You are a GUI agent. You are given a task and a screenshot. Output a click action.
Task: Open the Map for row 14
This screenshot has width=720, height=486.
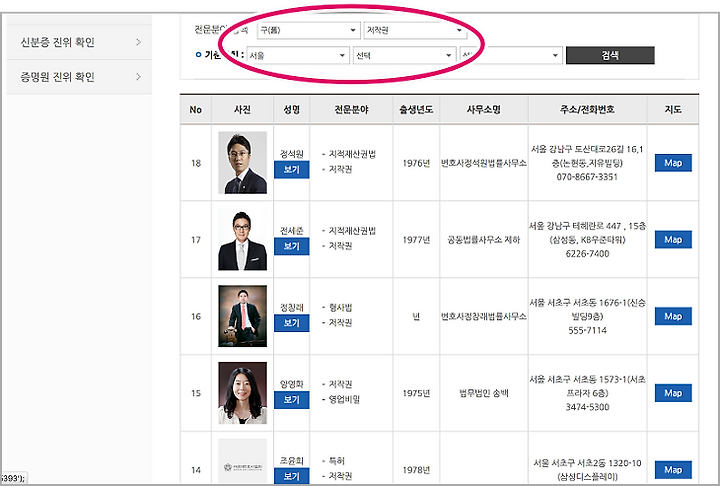click(x=673, y=470)
